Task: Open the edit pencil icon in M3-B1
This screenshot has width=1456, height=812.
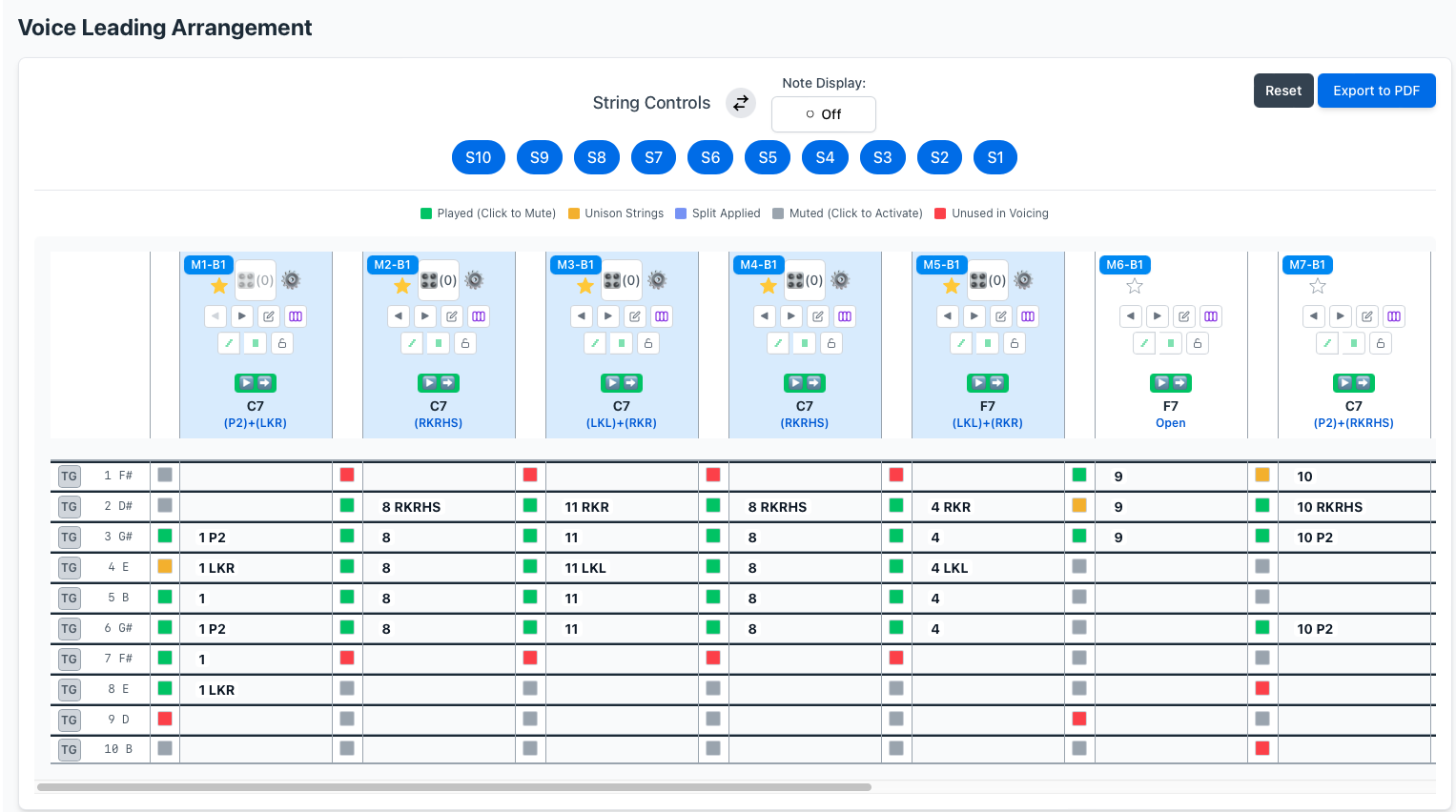Action: (x=635, y=316)
